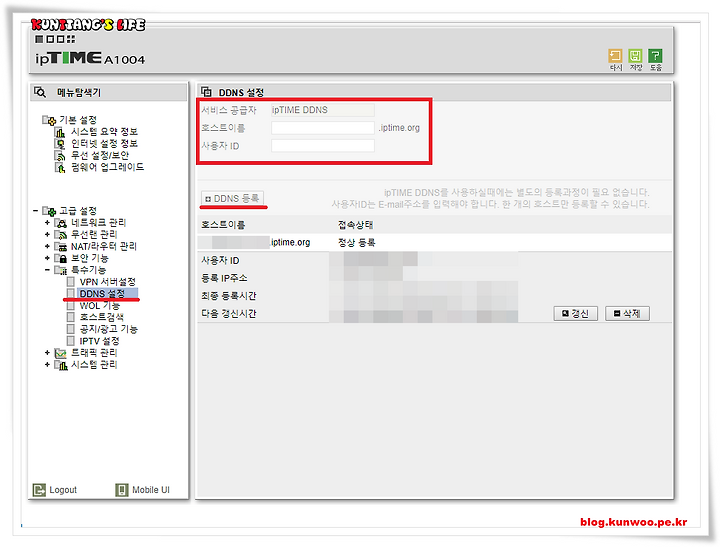Click the 서비스 공급자 ipTIME DDNS field
The image size is (720, 547).
pyautogui.click(x=323, y=110)
